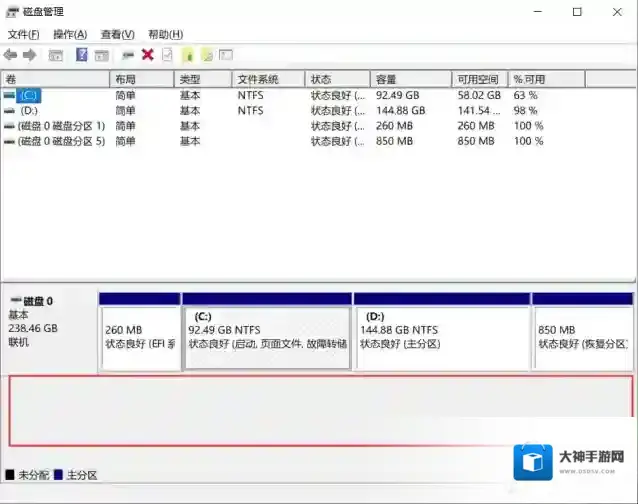Sort by the 类型 column header
Viewport: 638px width, 504px height.
tap(203, 79)
